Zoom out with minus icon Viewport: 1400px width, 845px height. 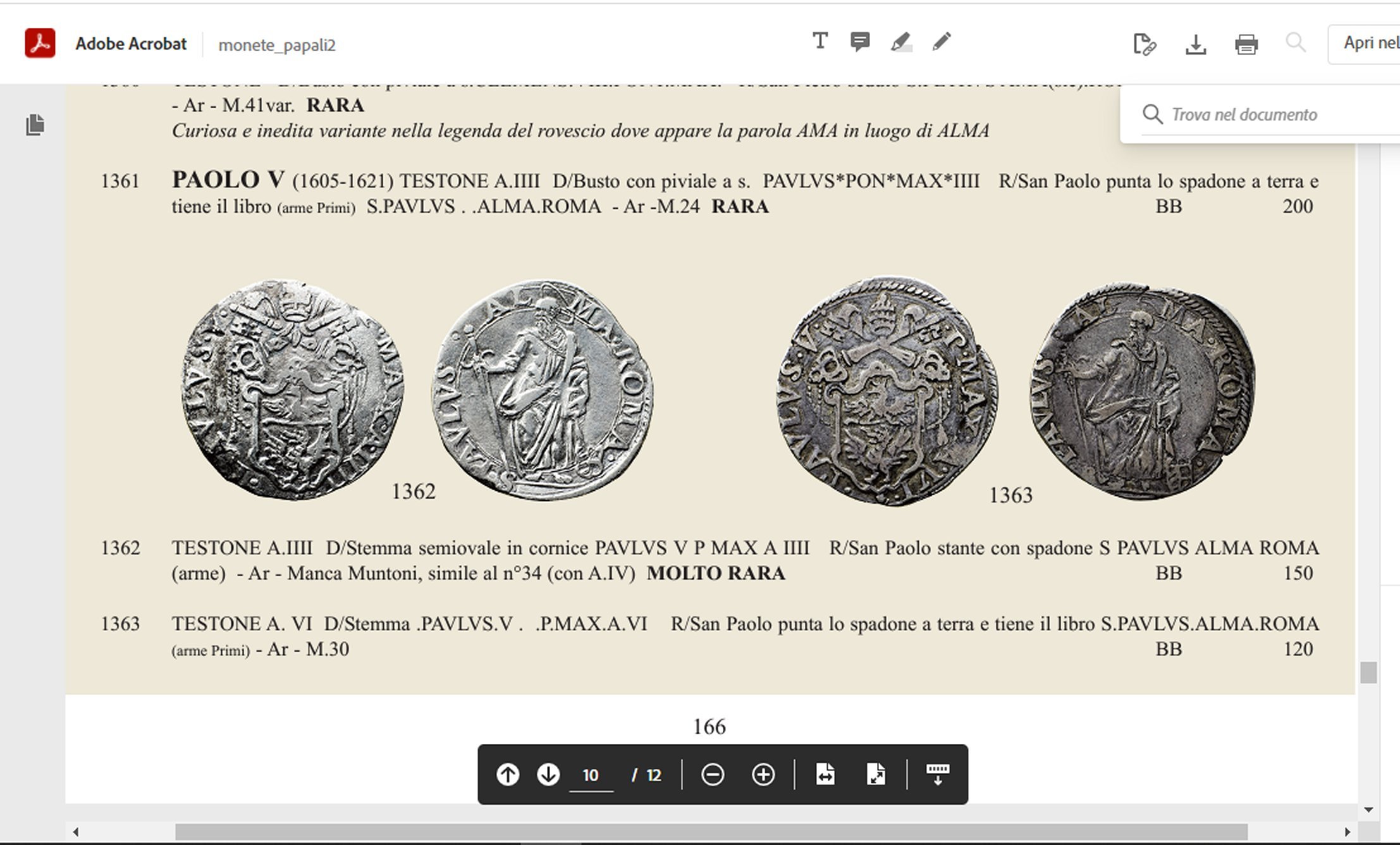[x=713, y=774]
